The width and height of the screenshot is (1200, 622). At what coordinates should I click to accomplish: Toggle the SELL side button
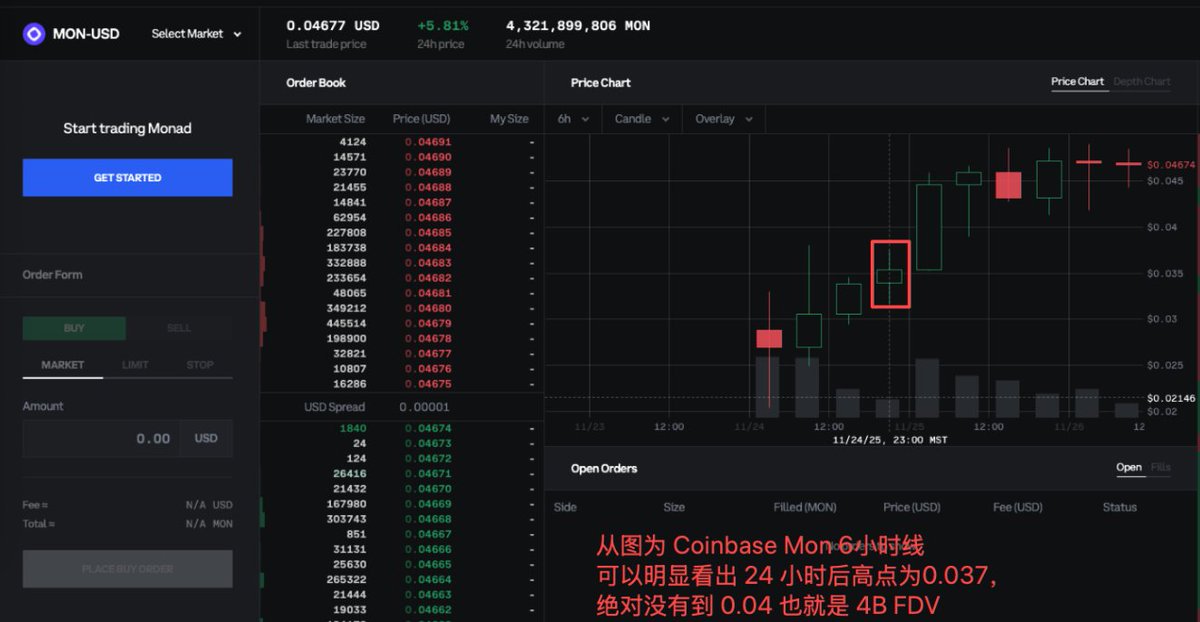(x=179, y=328)
